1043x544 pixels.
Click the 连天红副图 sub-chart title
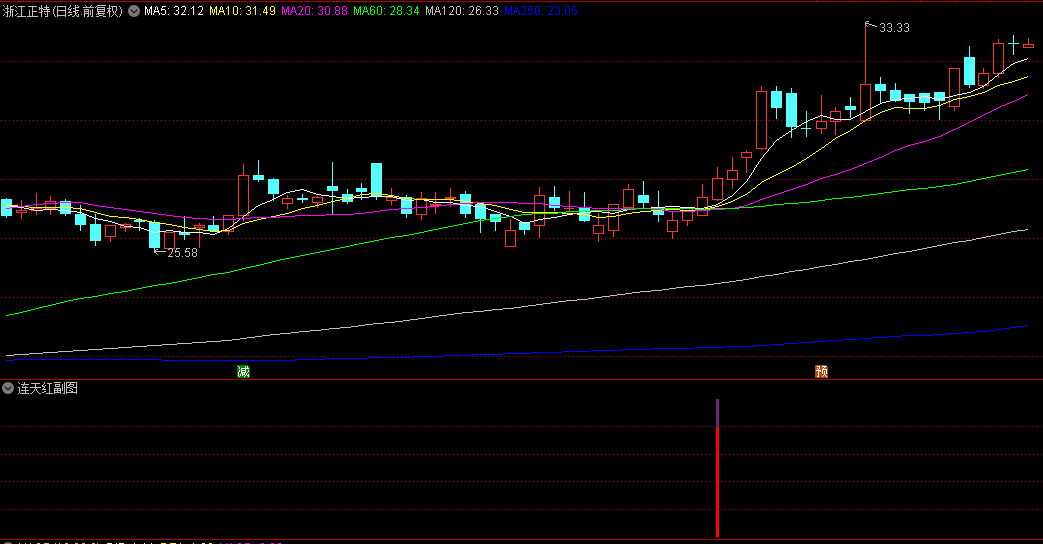[47, 388]
